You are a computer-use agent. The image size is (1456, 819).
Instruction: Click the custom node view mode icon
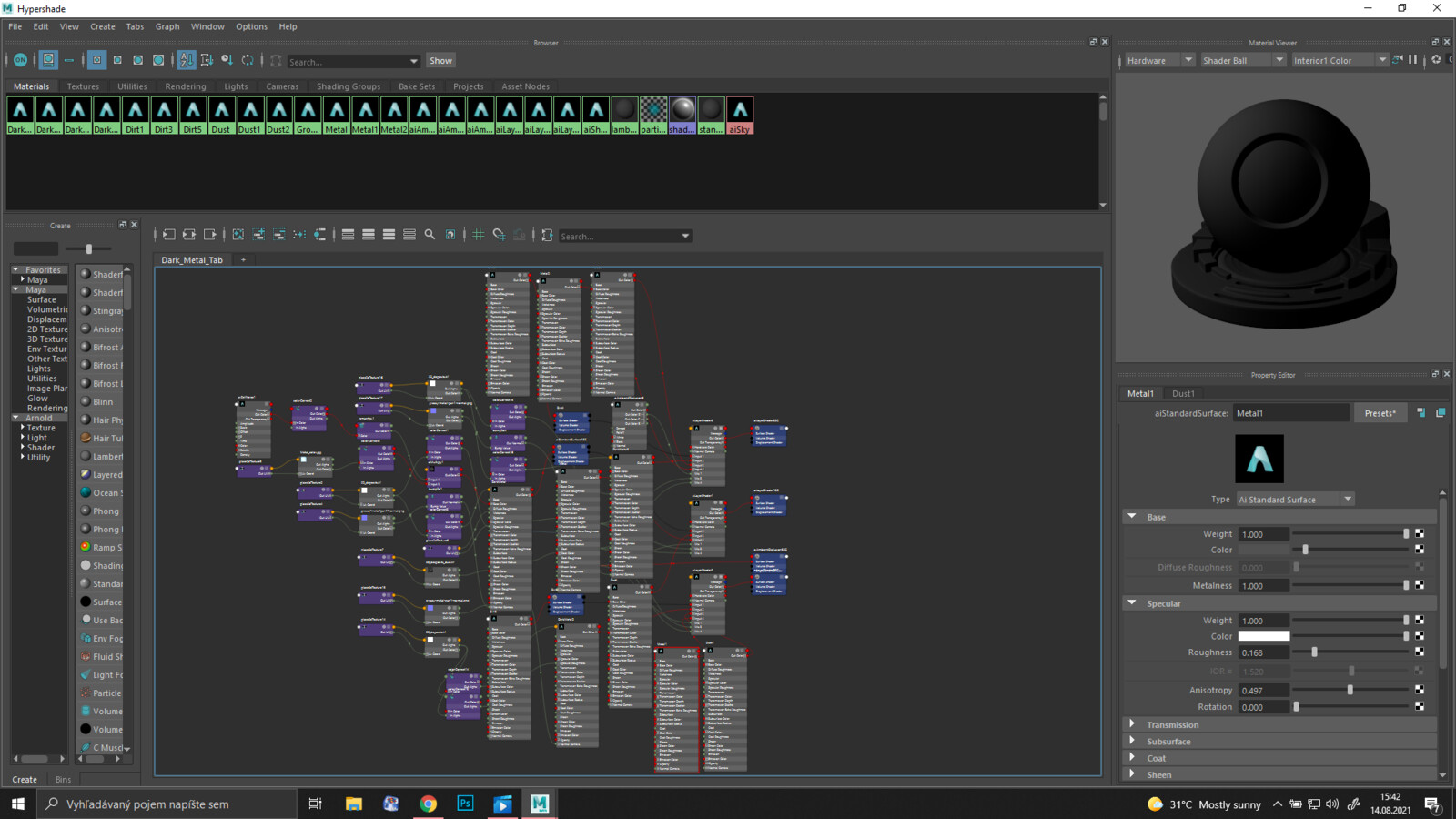409,235
